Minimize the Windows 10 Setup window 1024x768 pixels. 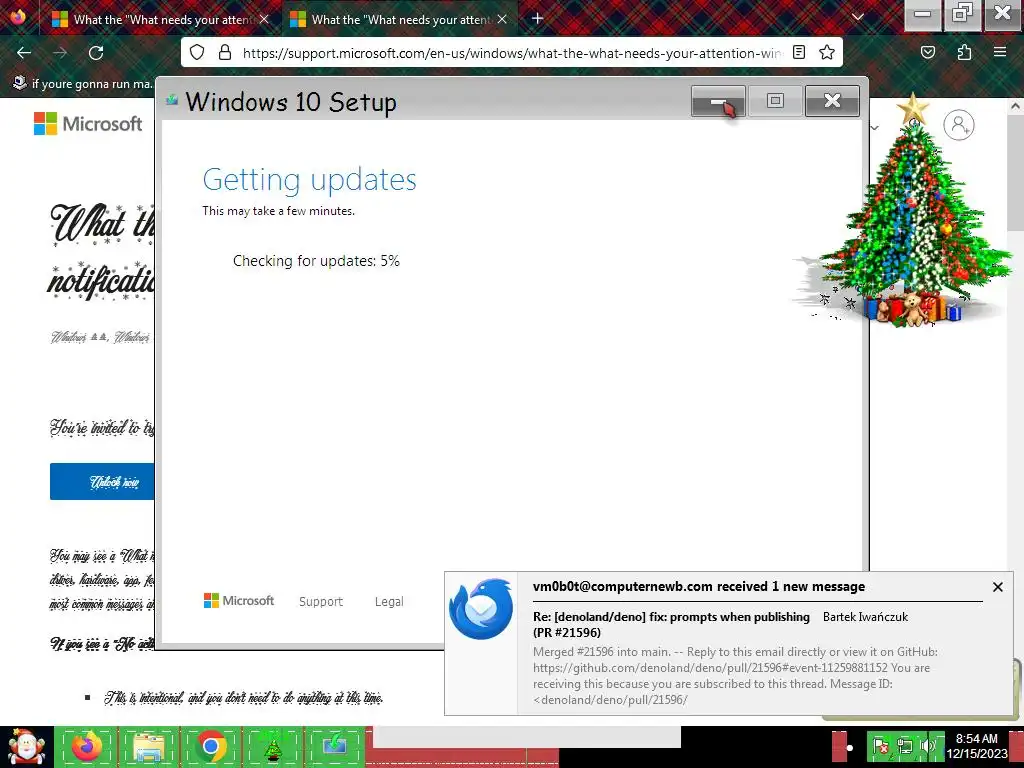(718, 101)
